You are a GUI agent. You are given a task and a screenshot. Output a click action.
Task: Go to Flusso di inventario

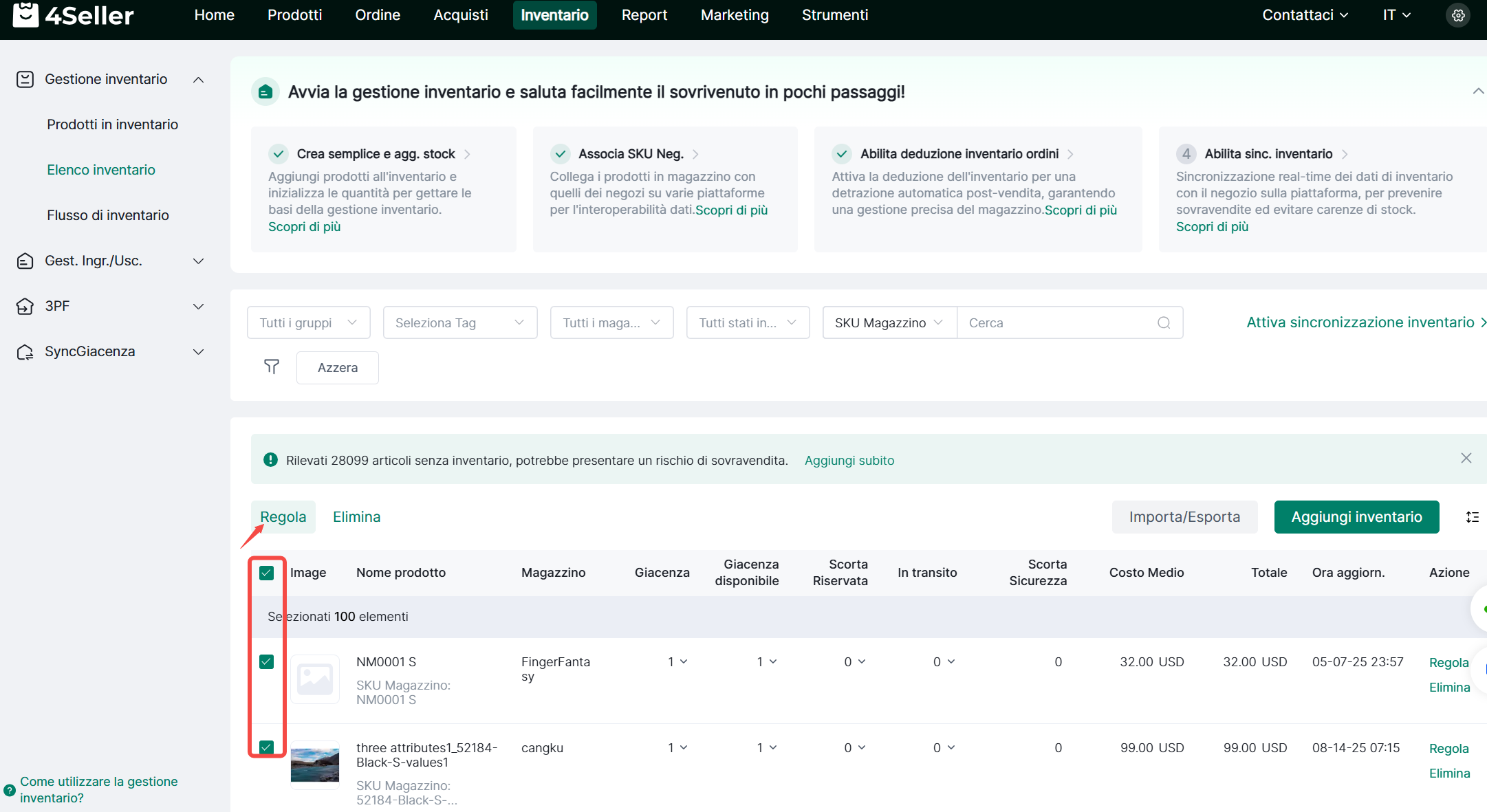(108, 215)
